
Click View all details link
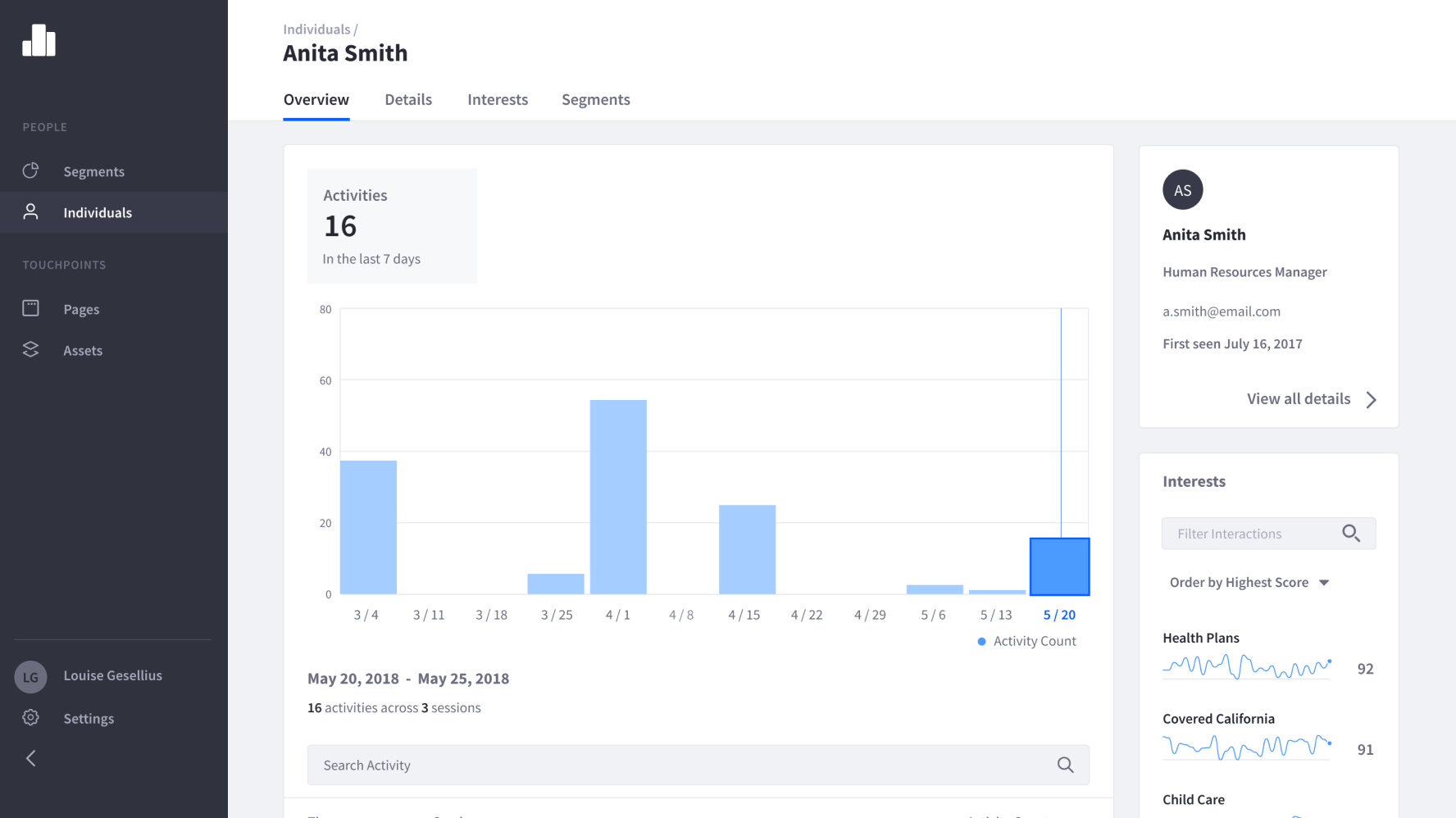1299,398
